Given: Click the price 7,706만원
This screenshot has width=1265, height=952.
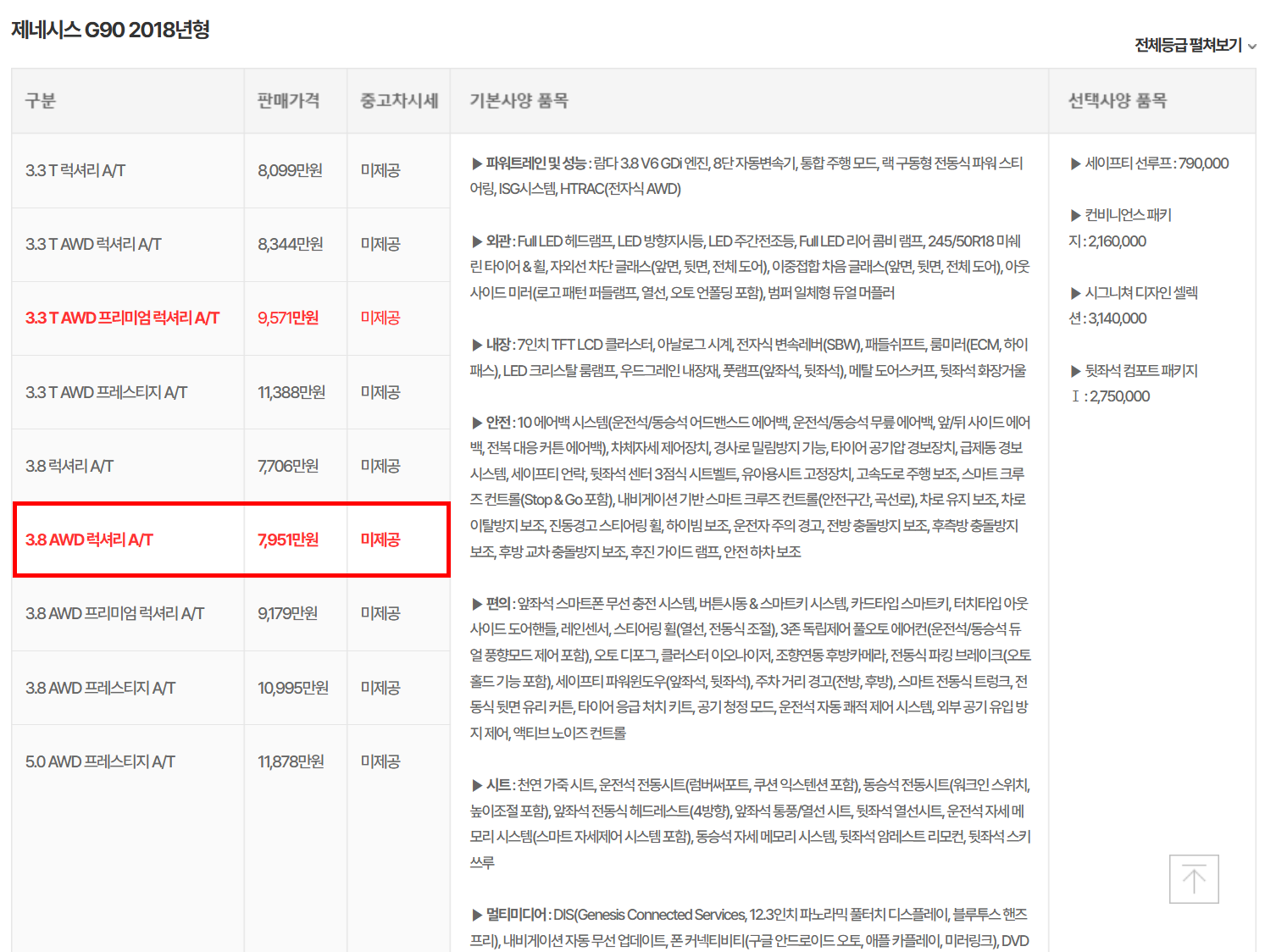Looking at the screenshot, I should (288, 467).
